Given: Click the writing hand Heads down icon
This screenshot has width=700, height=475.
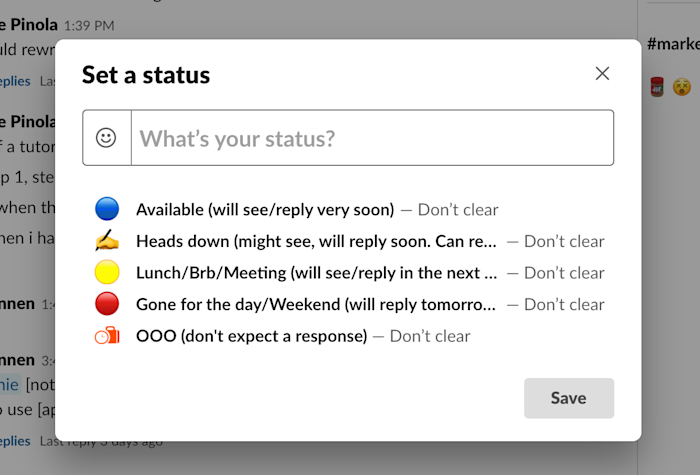Looking at the screenshot, I should (107, 241).
